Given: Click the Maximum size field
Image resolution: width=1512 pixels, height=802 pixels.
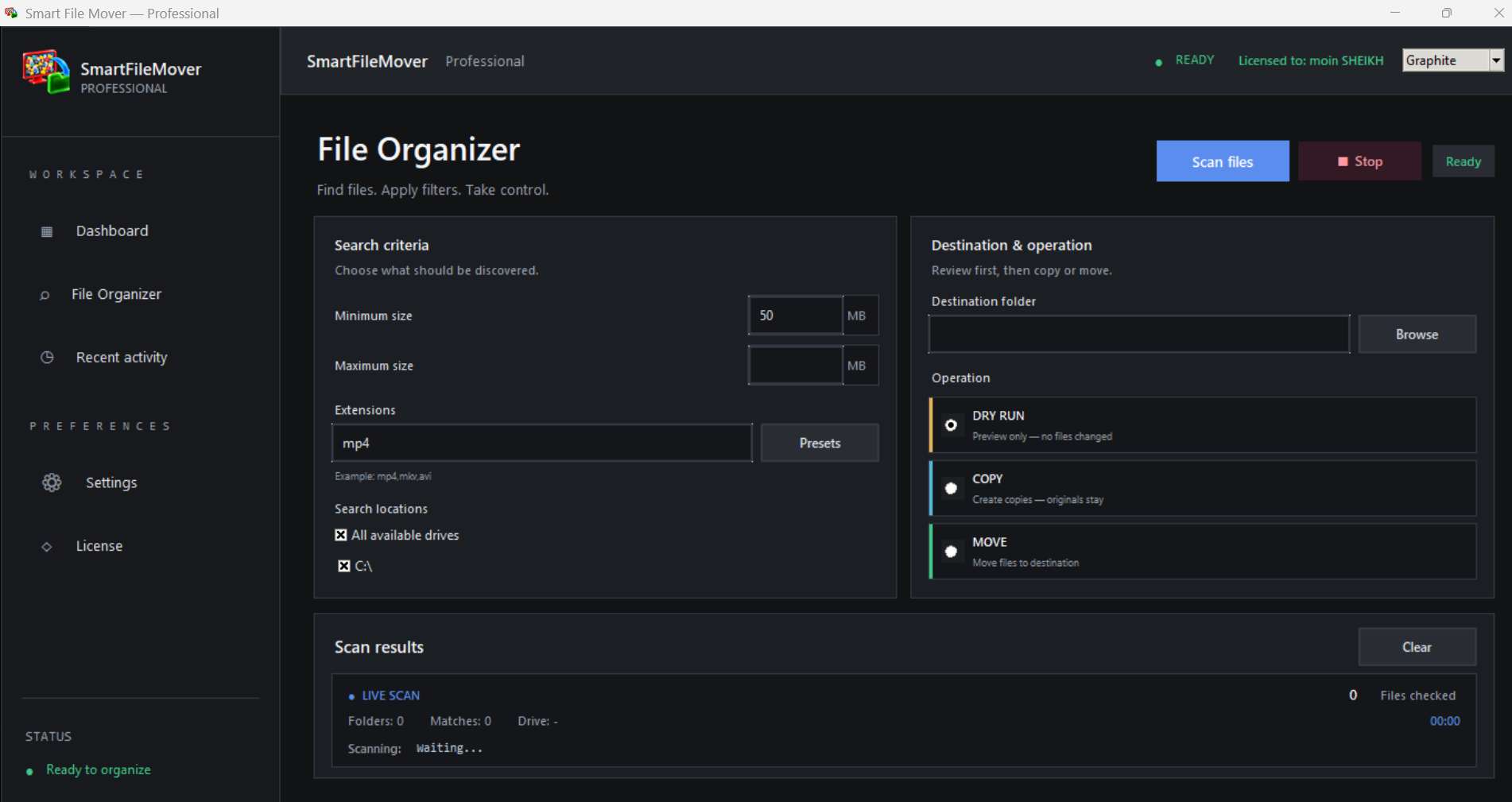Looking at the screenshot, I should pos(795,366).
